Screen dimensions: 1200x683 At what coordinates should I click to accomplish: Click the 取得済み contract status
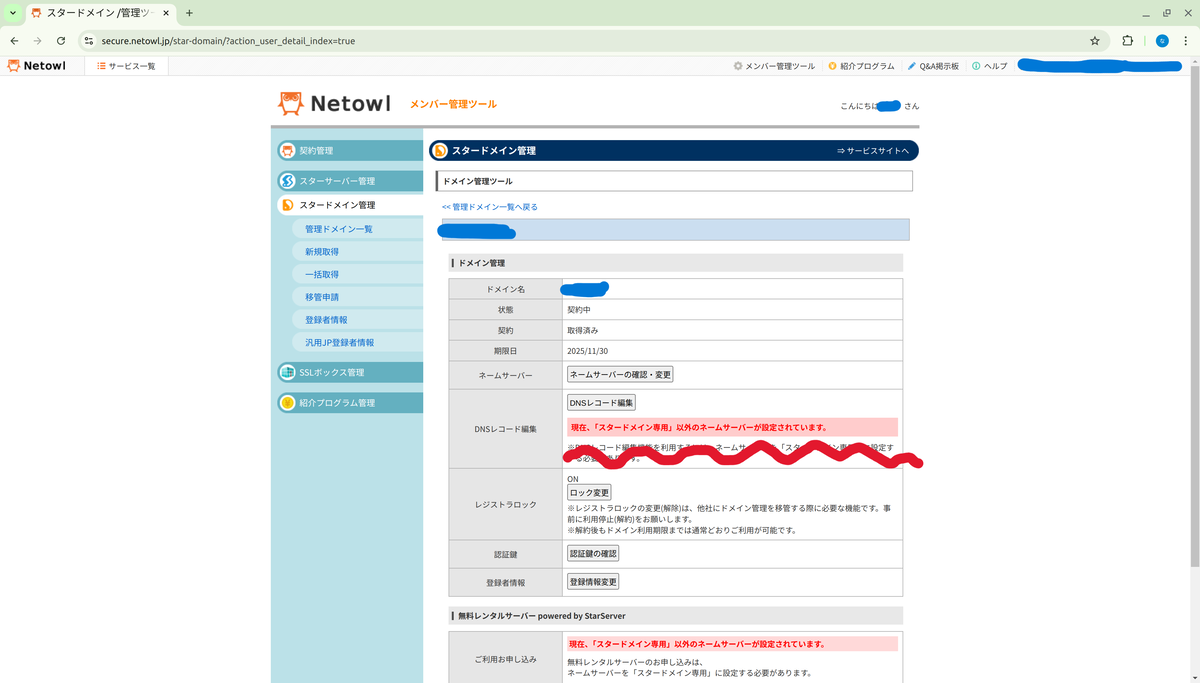click(583, 330)
